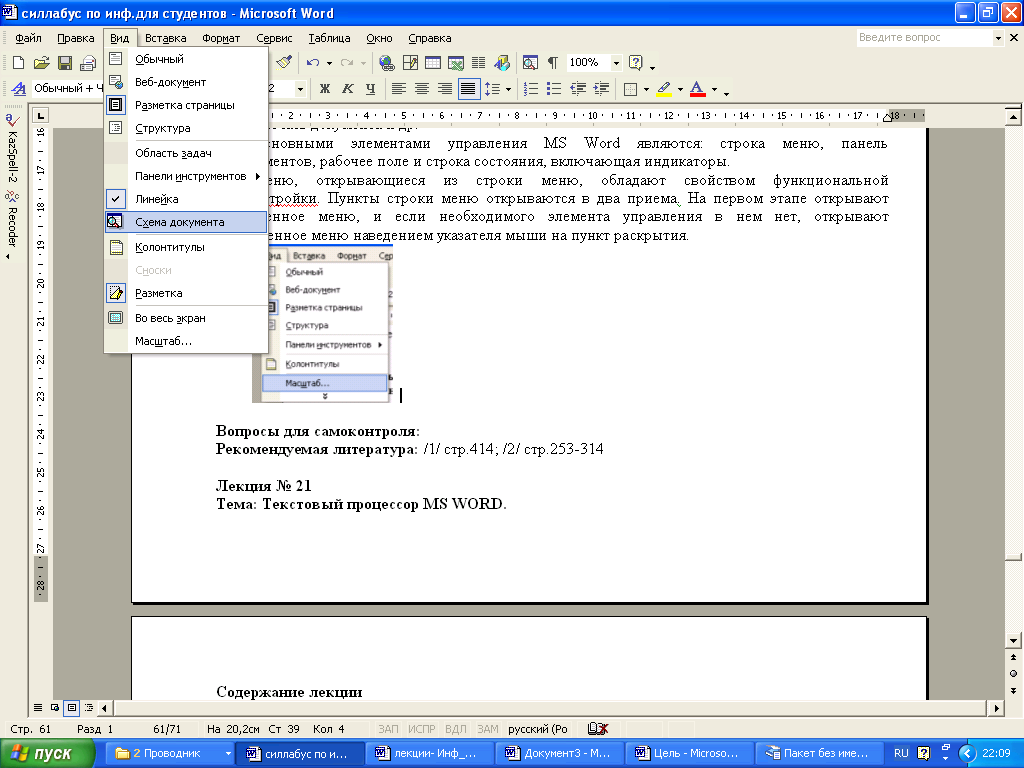Open the line spacing dropdown arrow
The image size is (1024, 768).
[x=508, y=89]
